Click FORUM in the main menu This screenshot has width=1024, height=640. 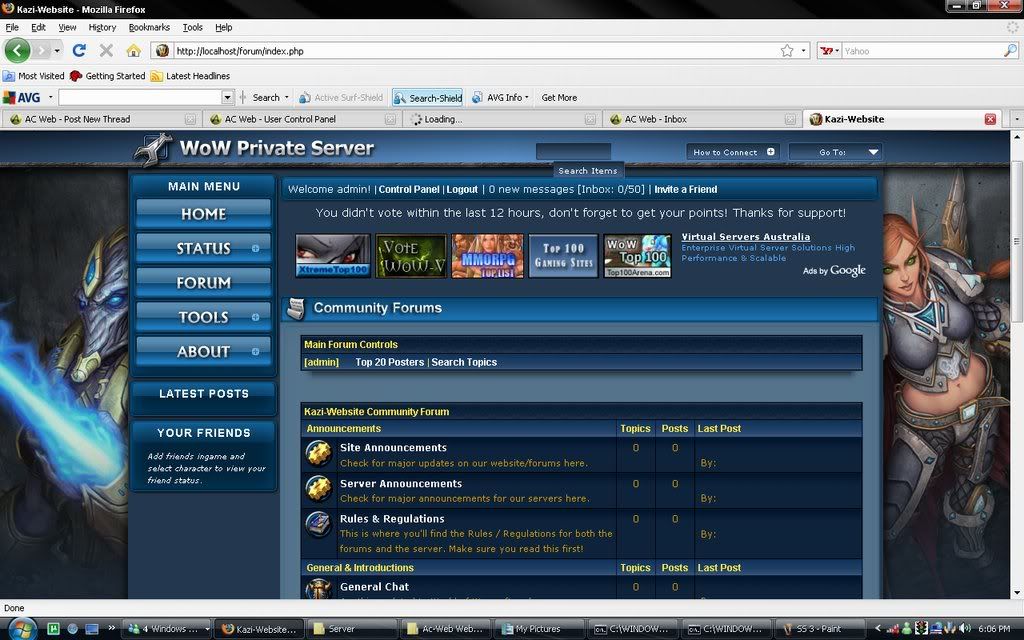click(203, 283)
